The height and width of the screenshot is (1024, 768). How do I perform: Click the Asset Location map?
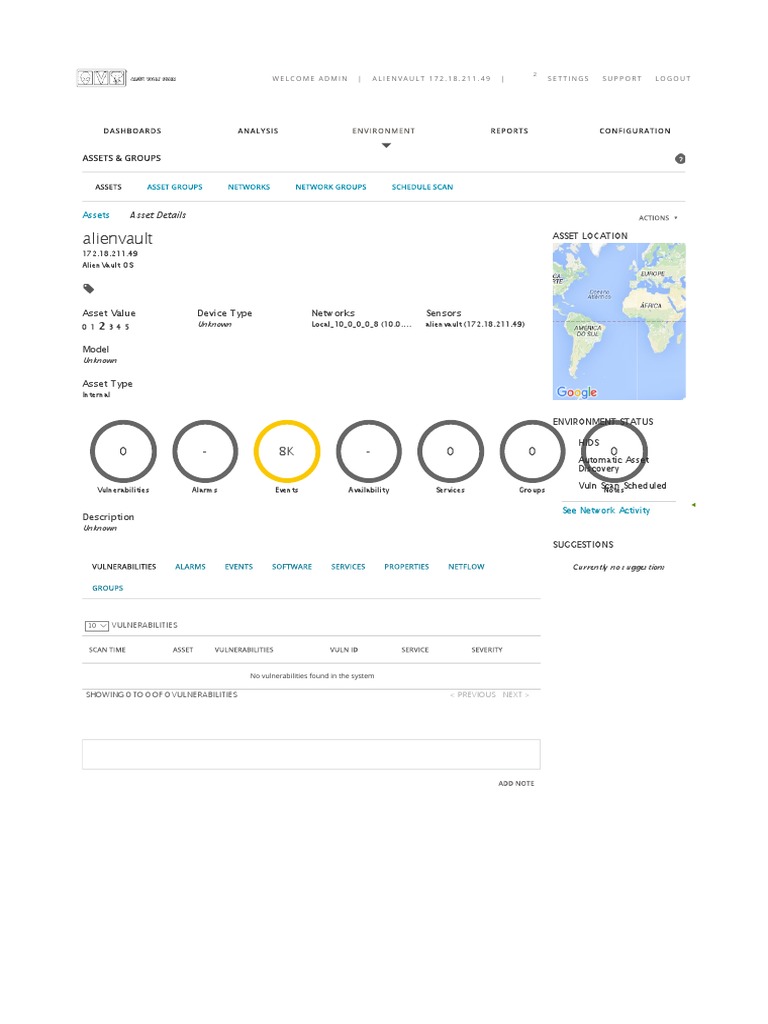[x=619, y=321]
